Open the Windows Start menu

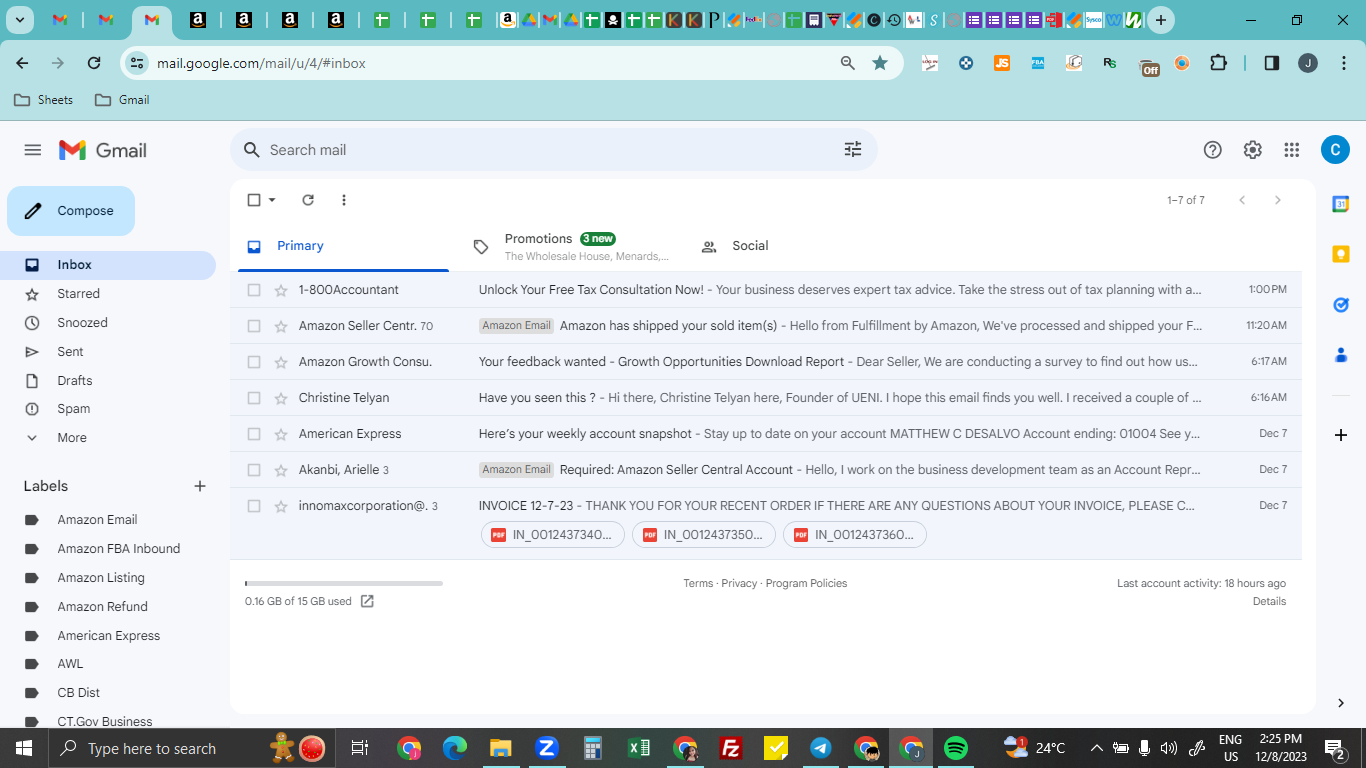click(24, 748)
